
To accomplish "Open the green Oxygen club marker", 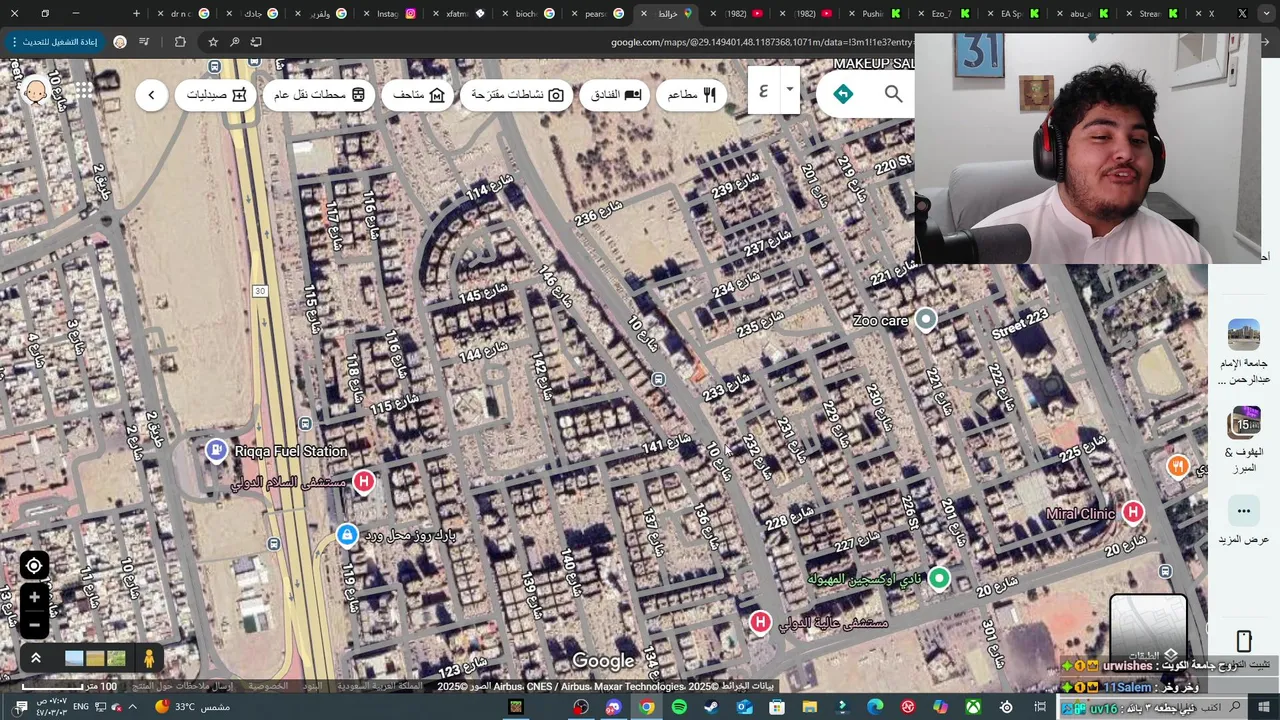I will click(x=939, y=578).
